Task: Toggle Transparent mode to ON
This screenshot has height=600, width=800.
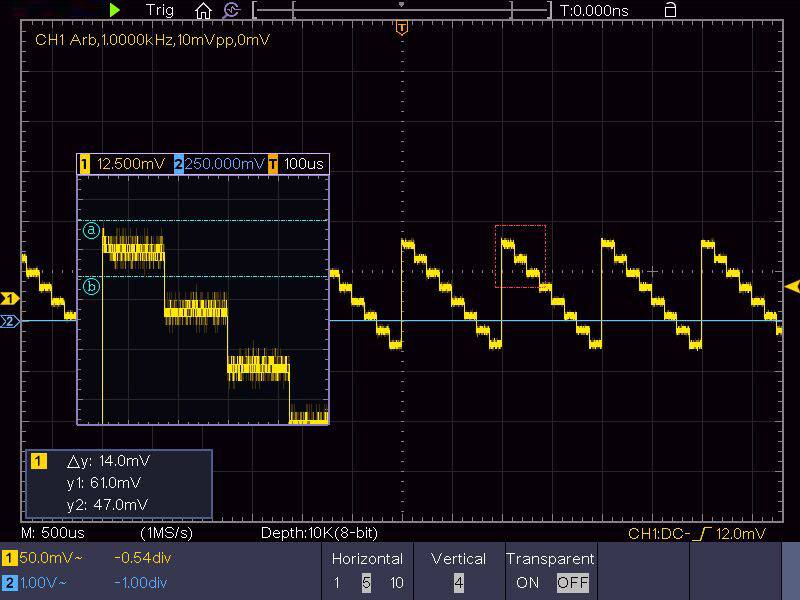Action: point(527,583)
